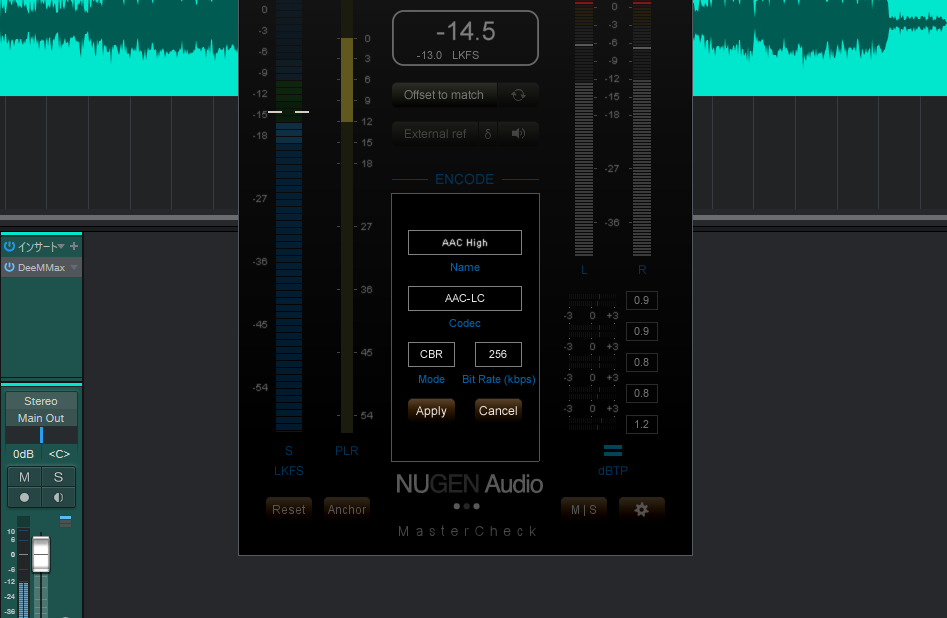The image size is (947, 618).
Task: Cancel the encode settings
Action: pyautogui.click(x=498, y=411)
